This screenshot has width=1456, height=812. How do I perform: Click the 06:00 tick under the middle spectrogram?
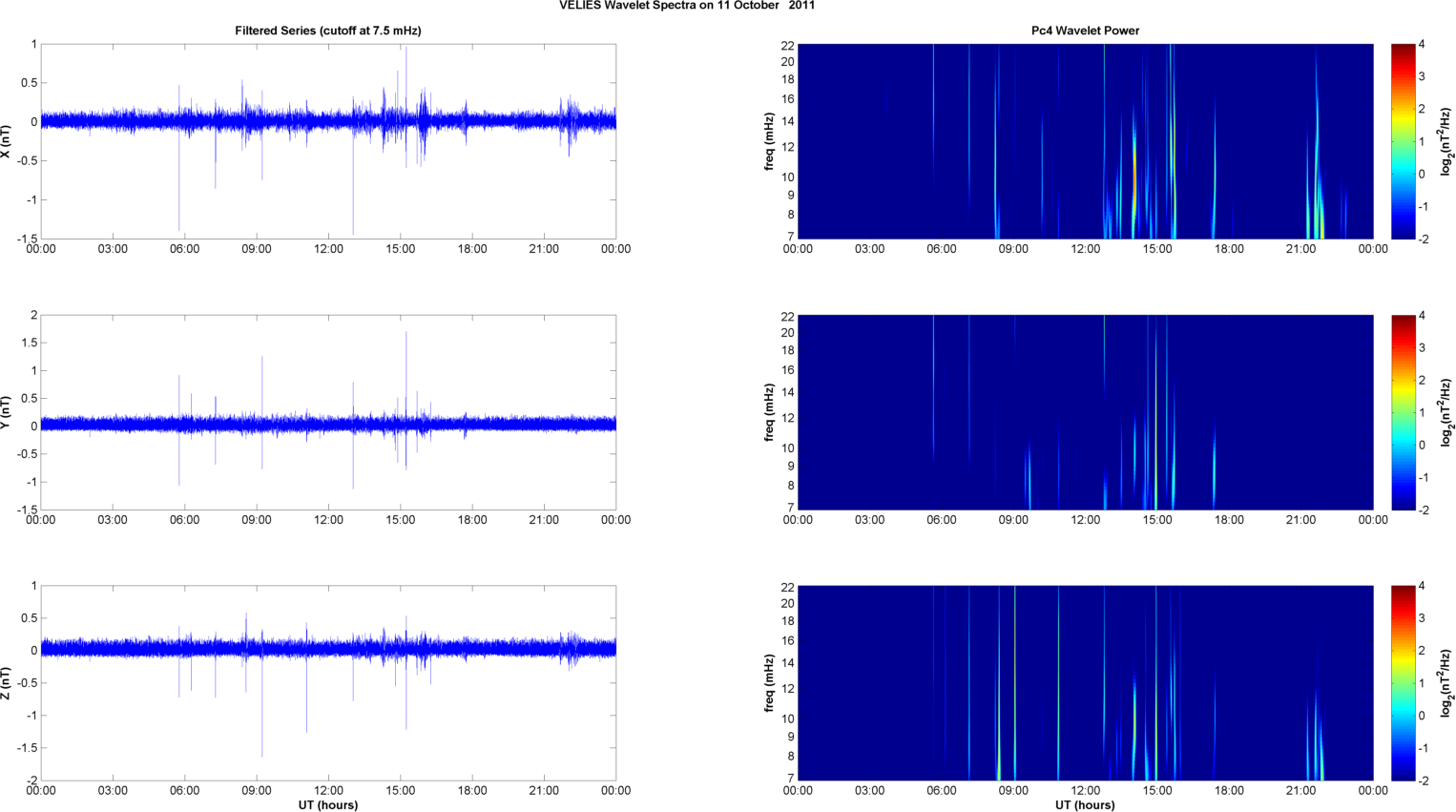coord(942,520)
